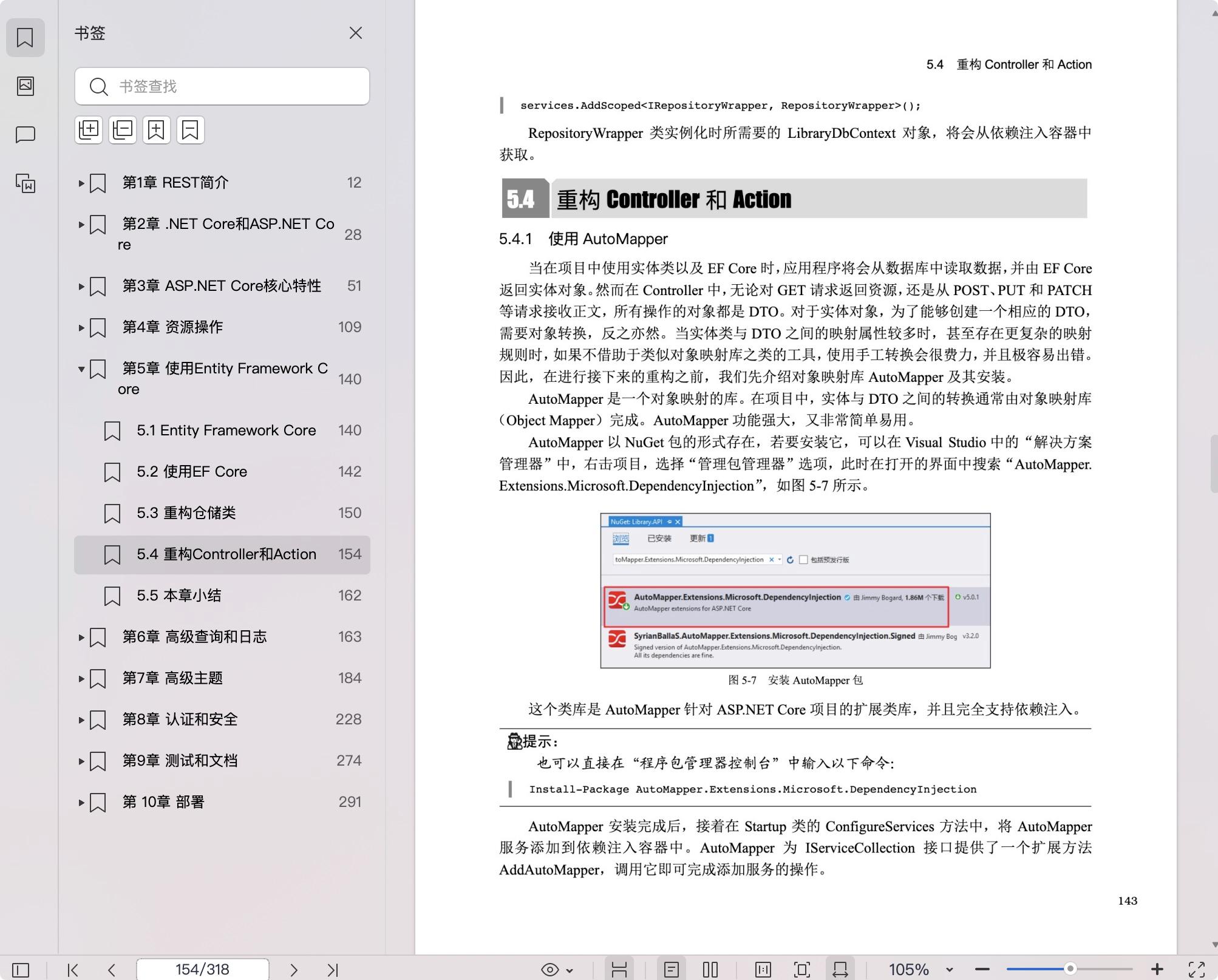The image size is (1218, 980).
Task: Jump to the first page
Action: [73, 970]
